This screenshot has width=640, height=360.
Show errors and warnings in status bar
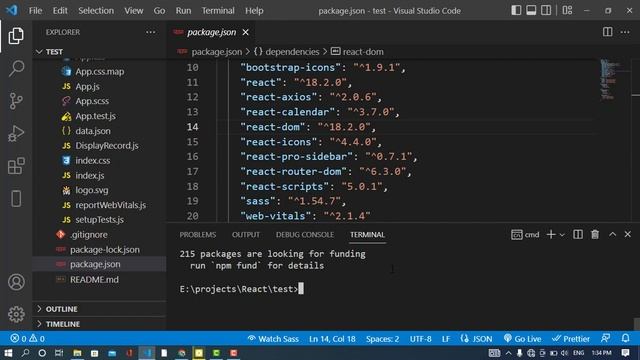(x=27, y=339)
